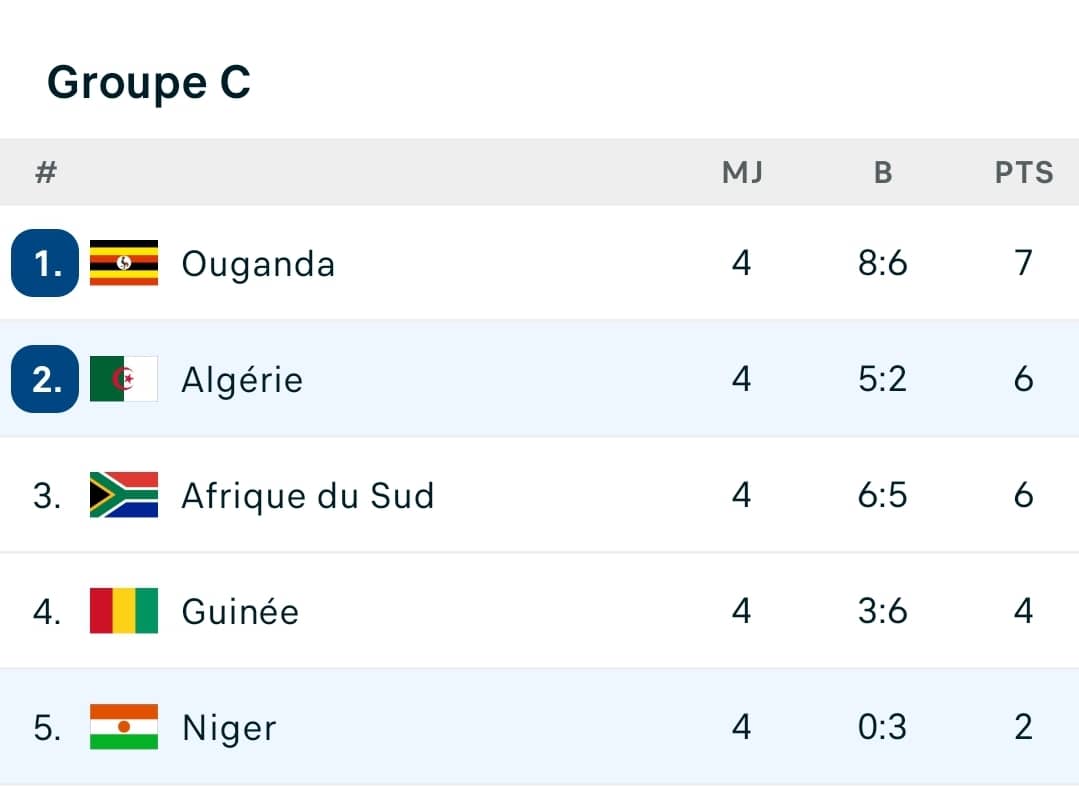Open the Ouganda team link
The width and height of the screenshot is (1079, 787).
258,264
